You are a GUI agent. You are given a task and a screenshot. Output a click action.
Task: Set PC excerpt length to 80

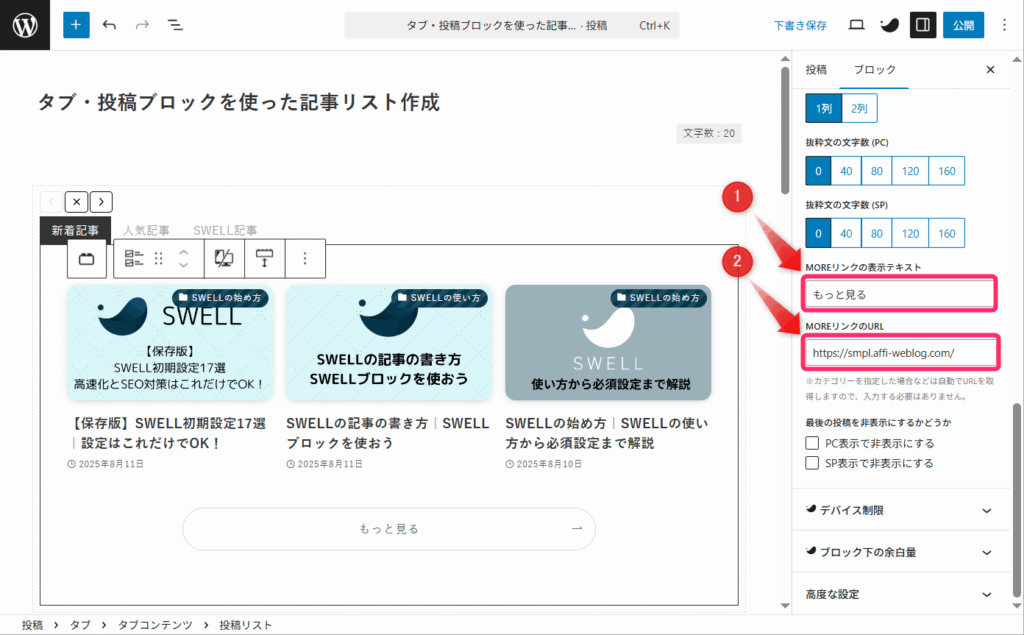click(877, 171)
